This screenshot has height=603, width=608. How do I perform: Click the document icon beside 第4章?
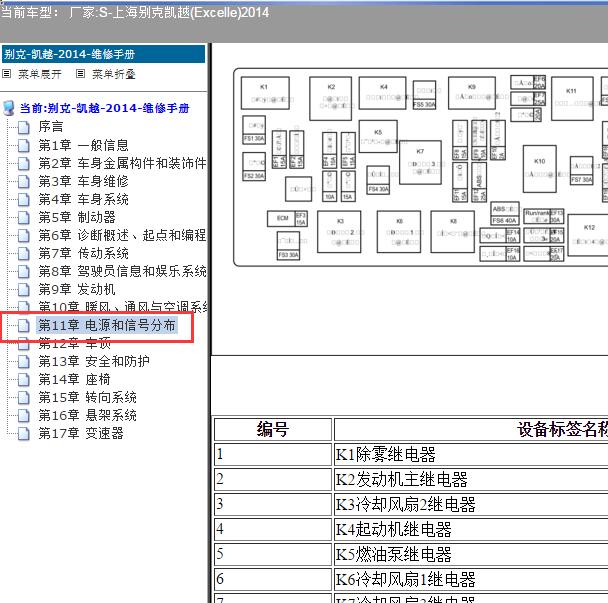(x=24, y=199)
